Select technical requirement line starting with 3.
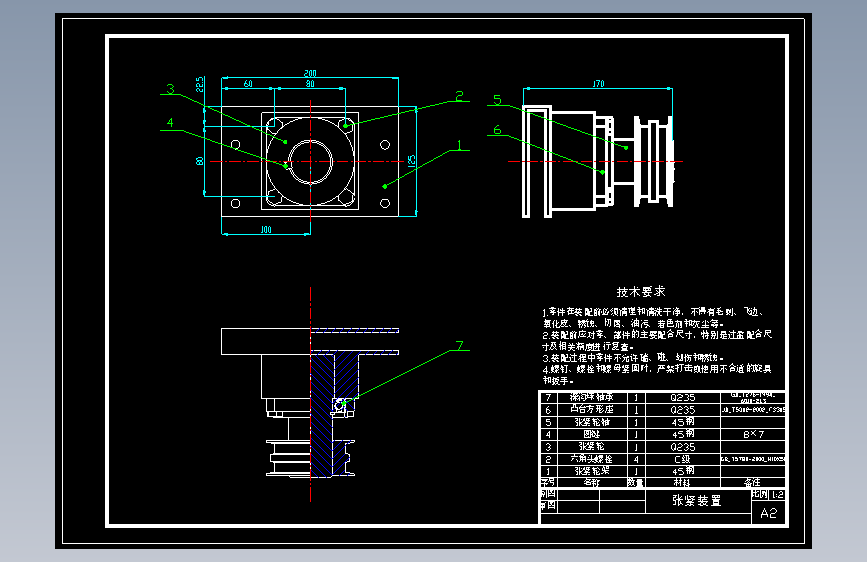 point(633,358)
